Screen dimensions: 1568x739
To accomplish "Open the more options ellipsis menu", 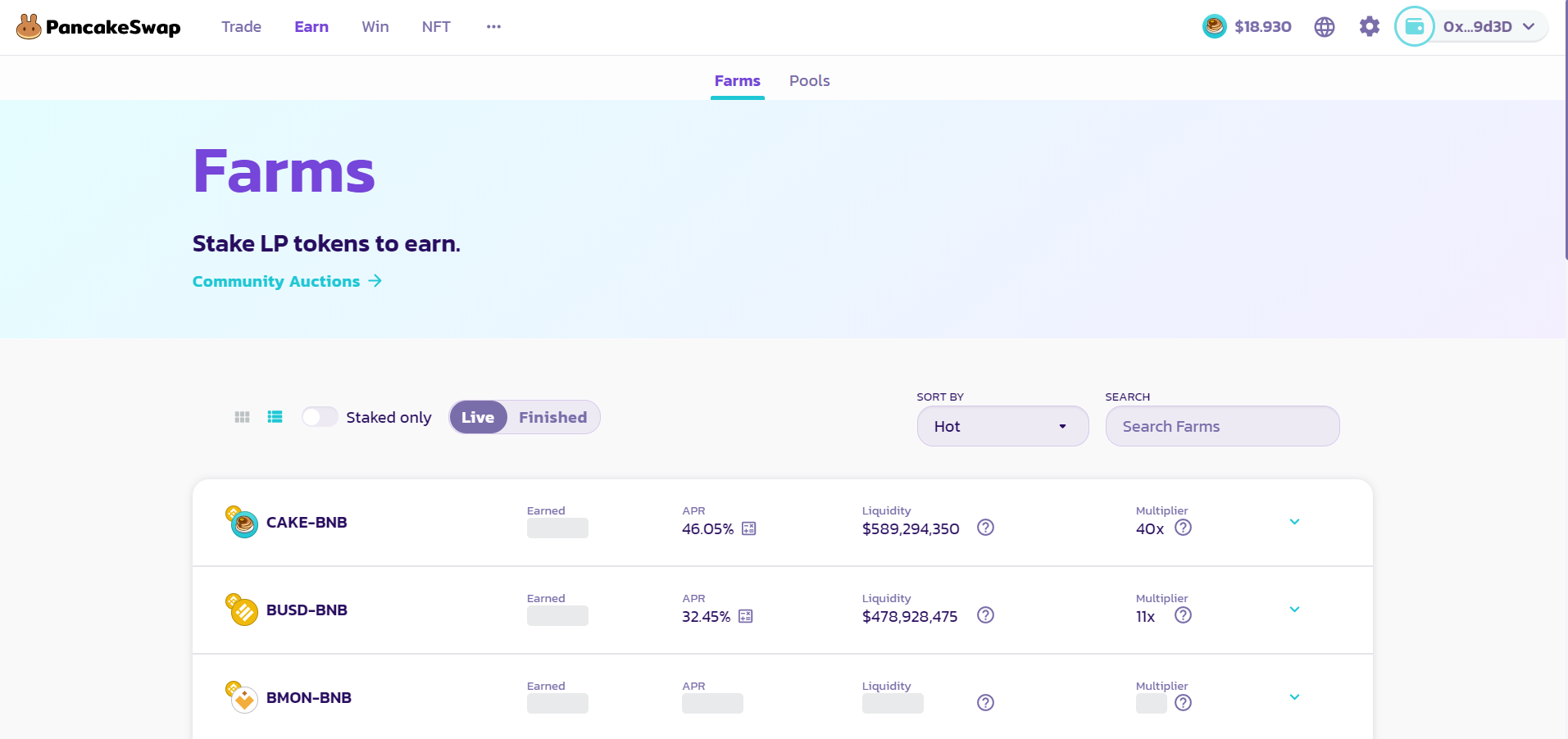I will (x=493, y=27).
